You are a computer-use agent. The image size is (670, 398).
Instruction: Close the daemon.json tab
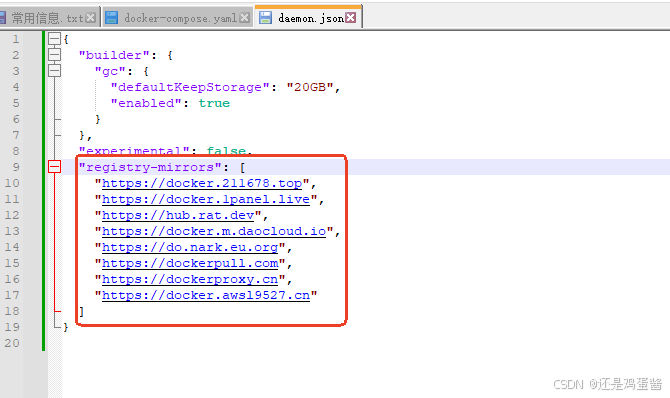pyautogui.click(x=350, y=18)
